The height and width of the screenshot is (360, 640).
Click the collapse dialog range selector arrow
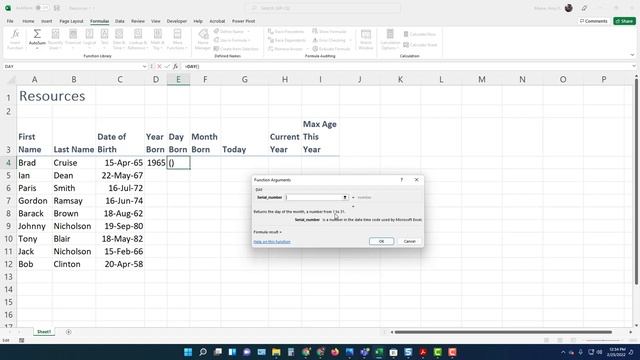click(345, 197)
